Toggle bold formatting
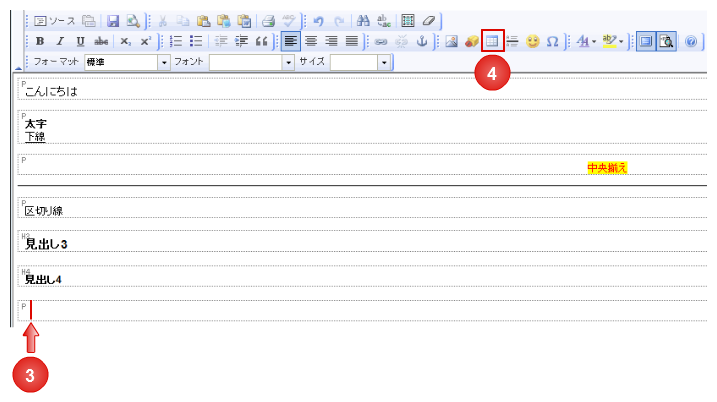 click(40, 41)
